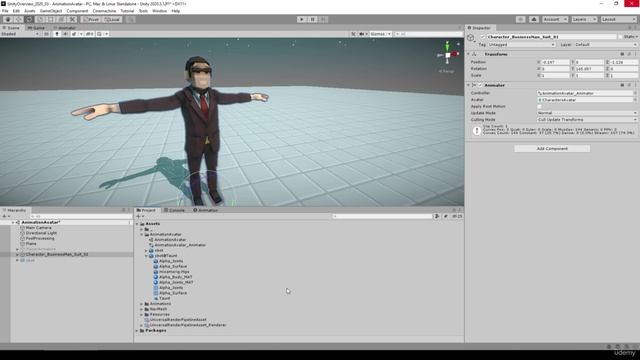Click the grid snapping button beside Local
This screenshot has width=640, height=360.
tap(130, 19)
